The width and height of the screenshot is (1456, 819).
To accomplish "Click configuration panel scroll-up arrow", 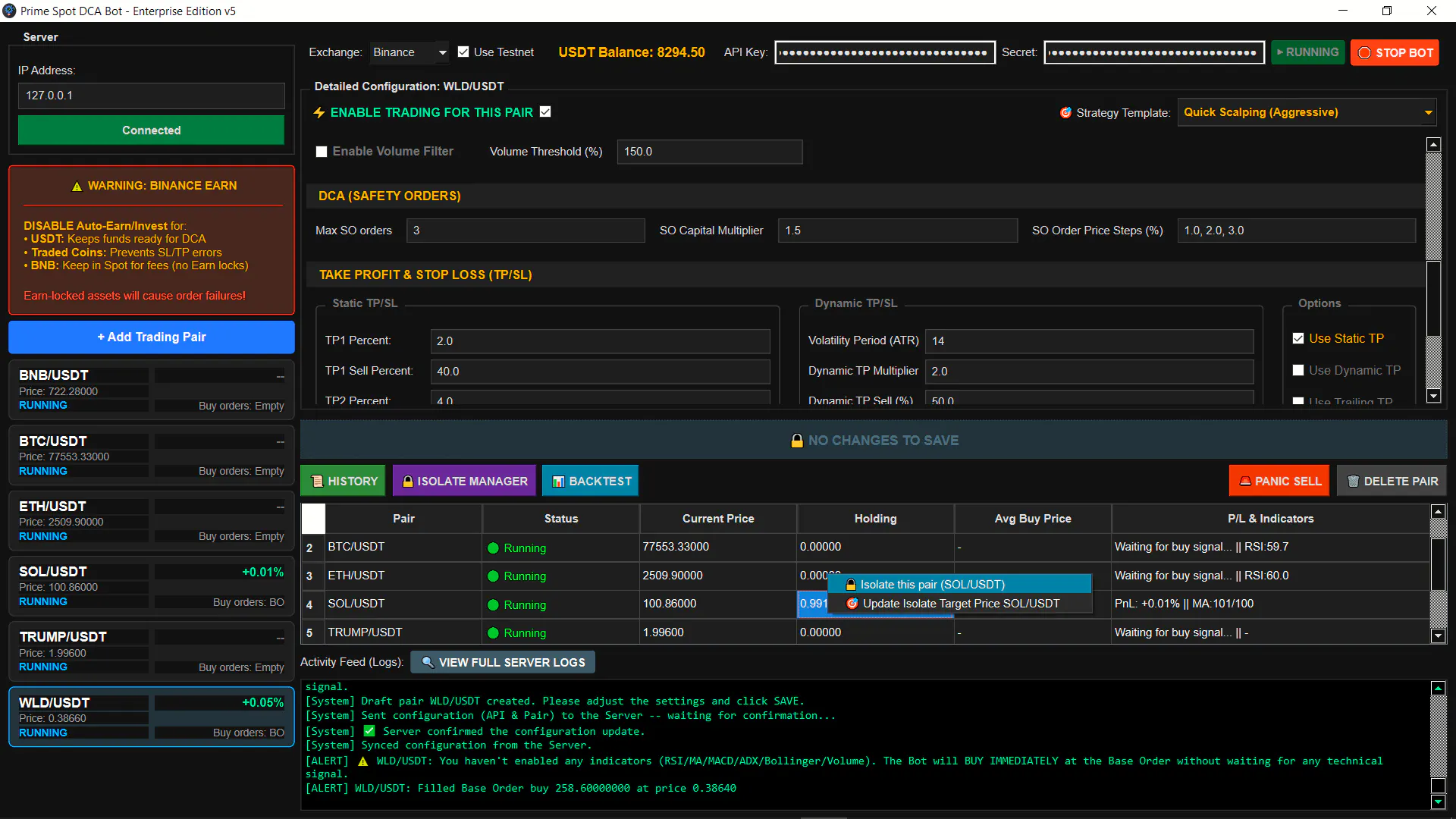I will click(1433, 144).
